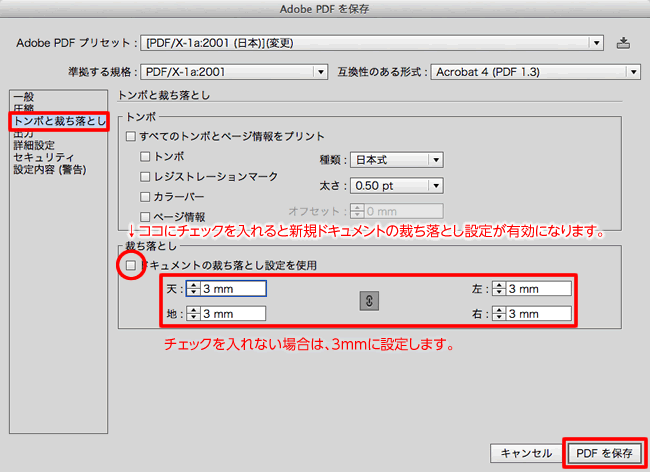Click the PDF を保存 button
Screen dimensions: 650x472
[604, 453]
